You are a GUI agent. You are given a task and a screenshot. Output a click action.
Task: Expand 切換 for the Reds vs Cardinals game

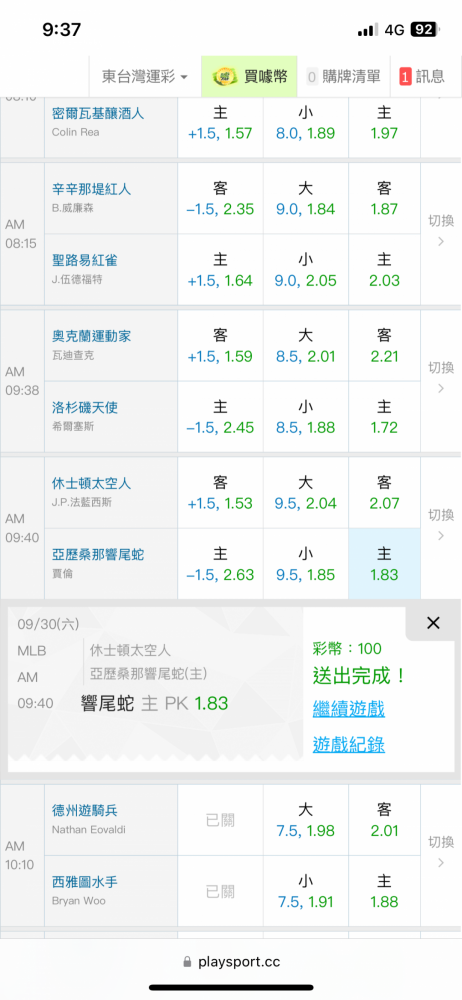click(441, 232)
